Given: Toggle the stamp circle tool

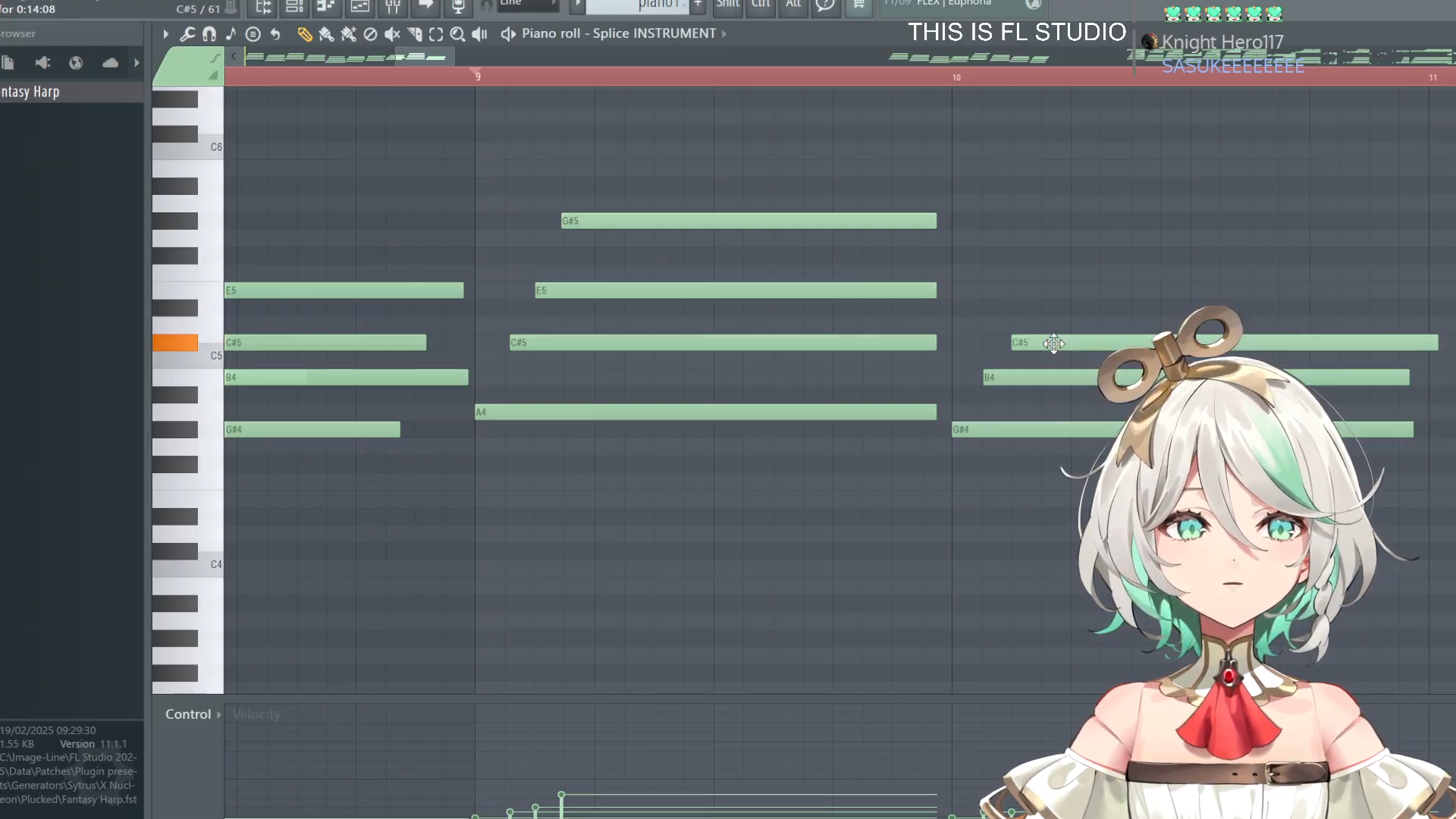Looking at the screenshot, I should point(253,34).
